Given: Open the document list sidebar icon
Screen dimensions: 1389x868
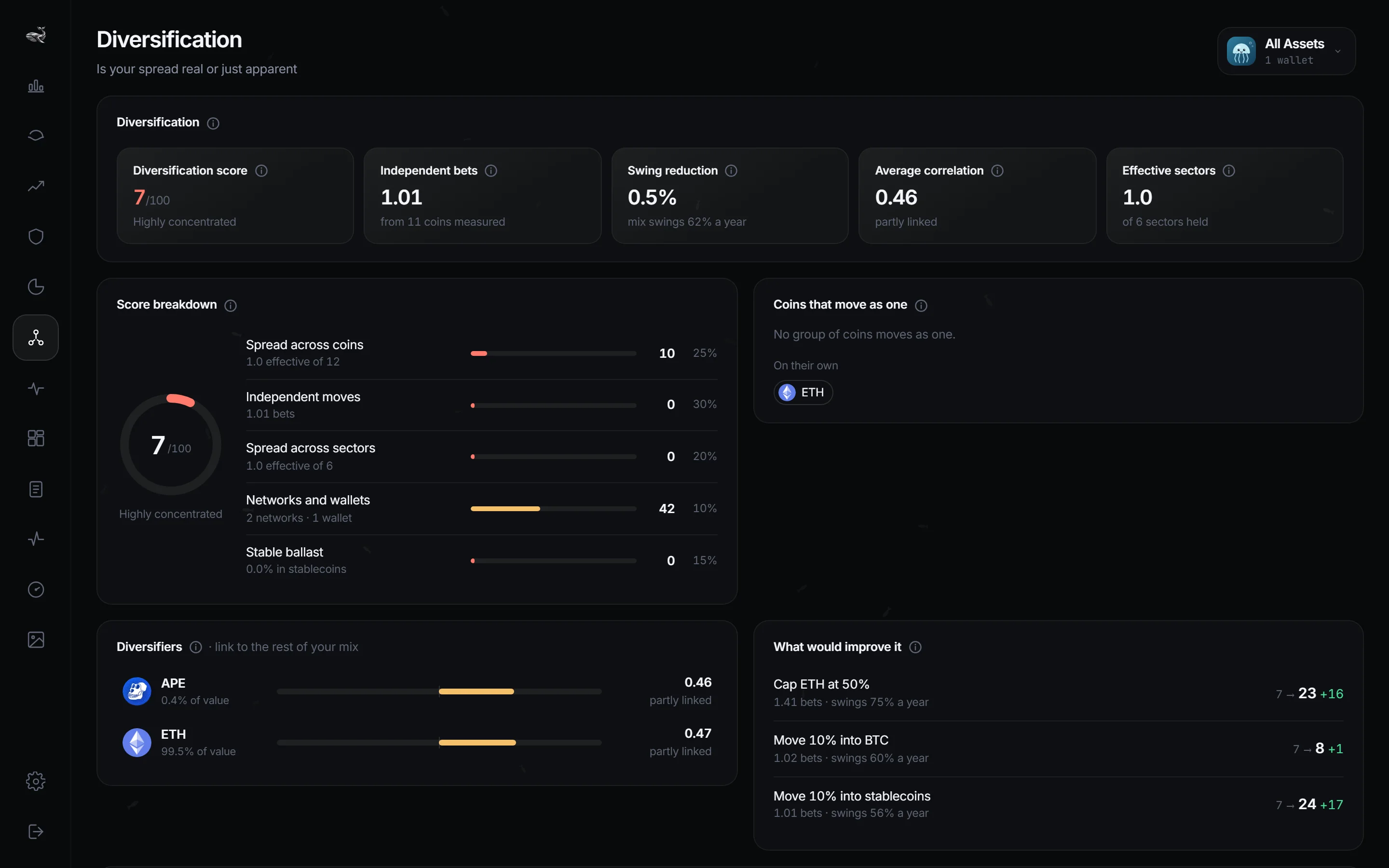Looking at the screenshot, I should (x=36, y=489).
